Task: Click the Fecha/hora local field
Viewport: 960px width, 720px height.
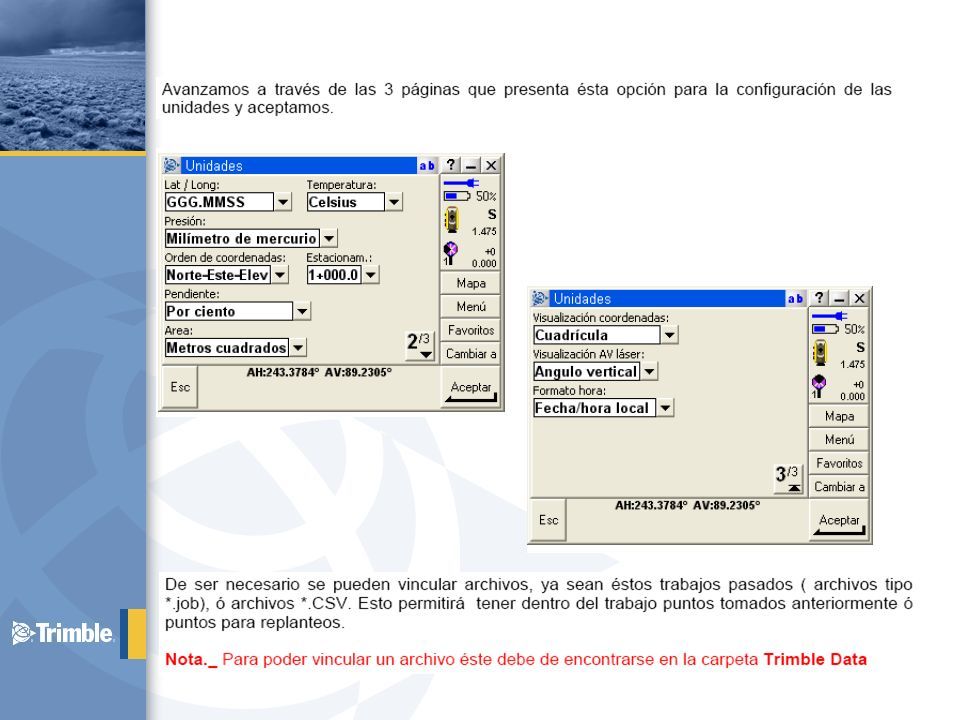Action: pyautogui.click(x=594, y=408)
